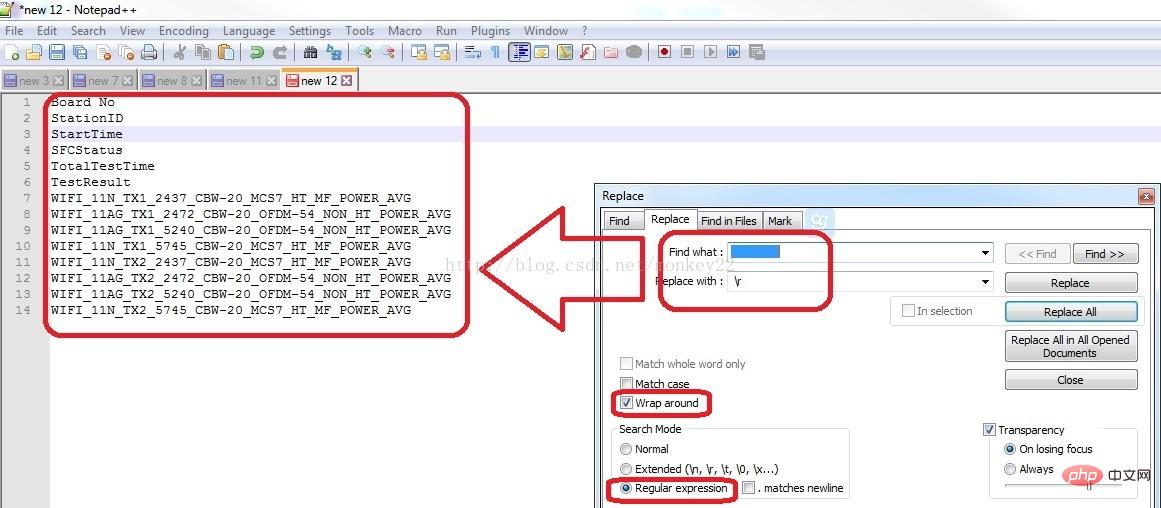Click the StationID line in editor
This screenshot has height=508, width=1161.
[87, 118]
